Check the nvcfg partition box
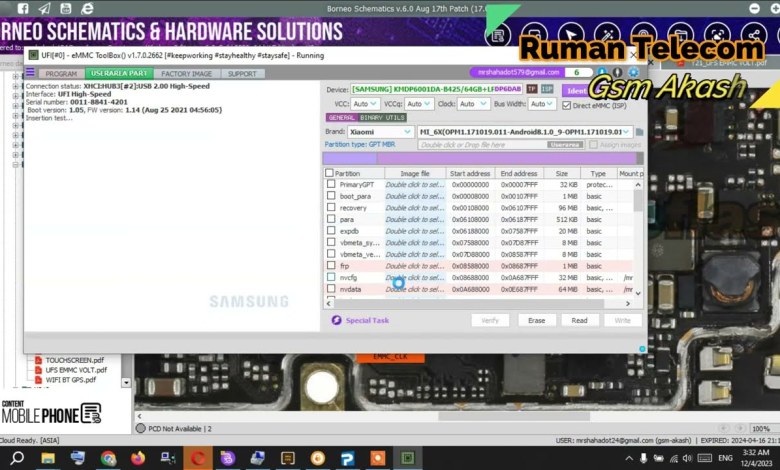780x470 pixels. pyautogui.click(x=331, y=277)
